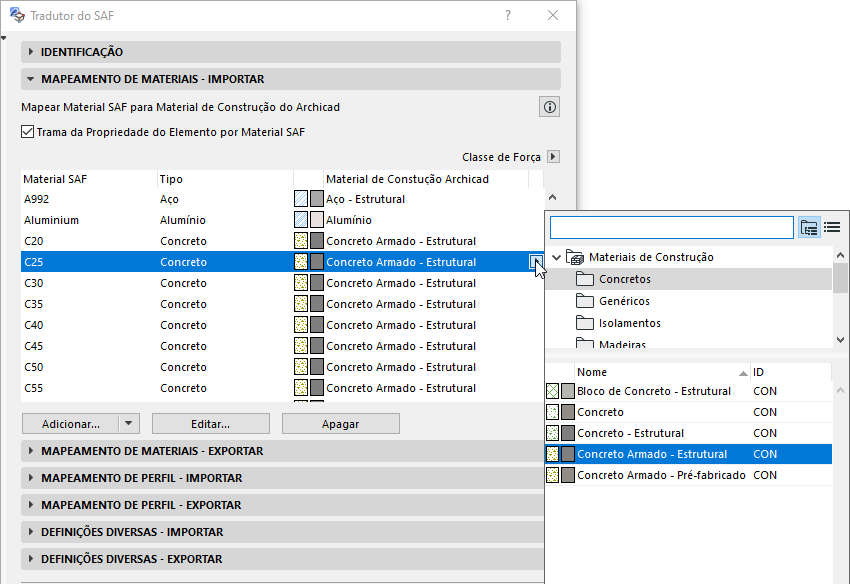Click the info icon beside material mapping
This screenshot has height=584, width=850.
pyautogui.click(x=549, y=107)
